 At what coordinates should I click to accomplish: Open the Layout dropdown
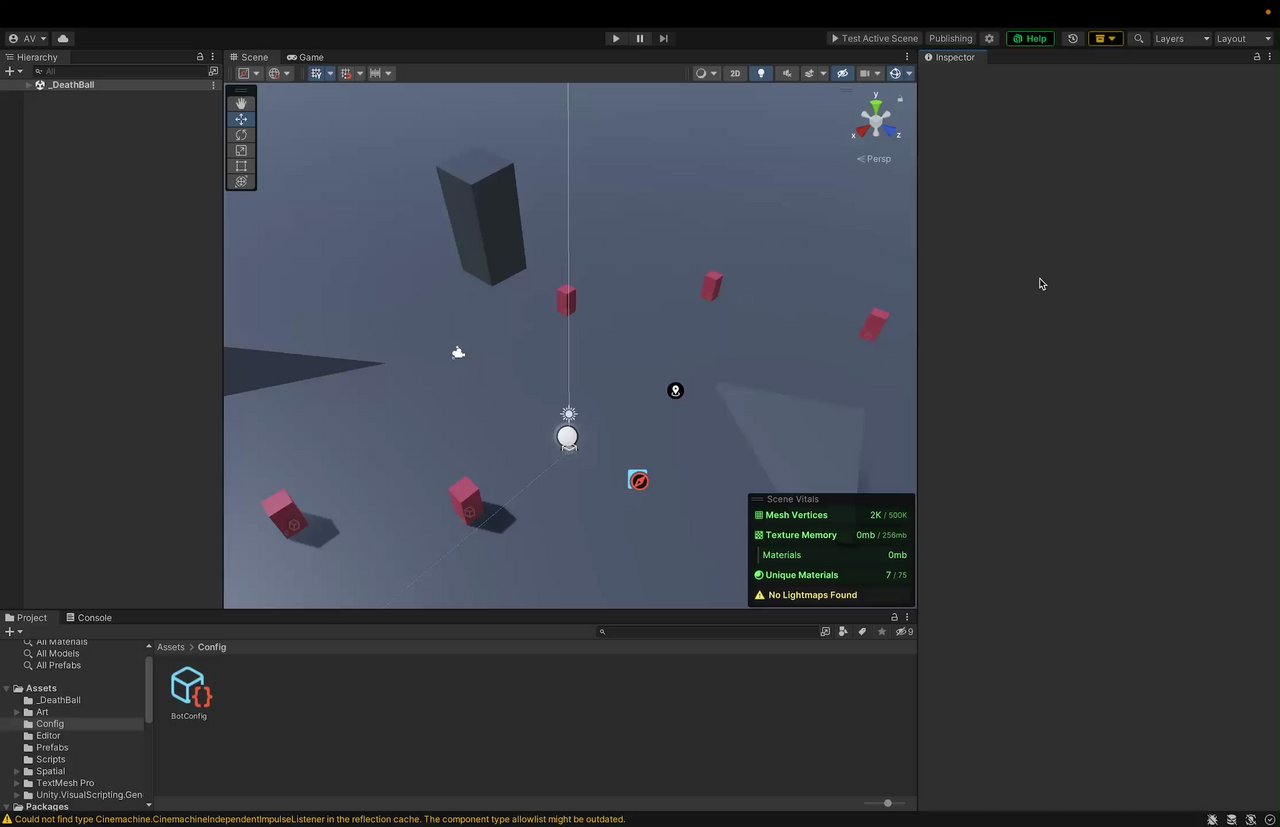point(1244,39)
